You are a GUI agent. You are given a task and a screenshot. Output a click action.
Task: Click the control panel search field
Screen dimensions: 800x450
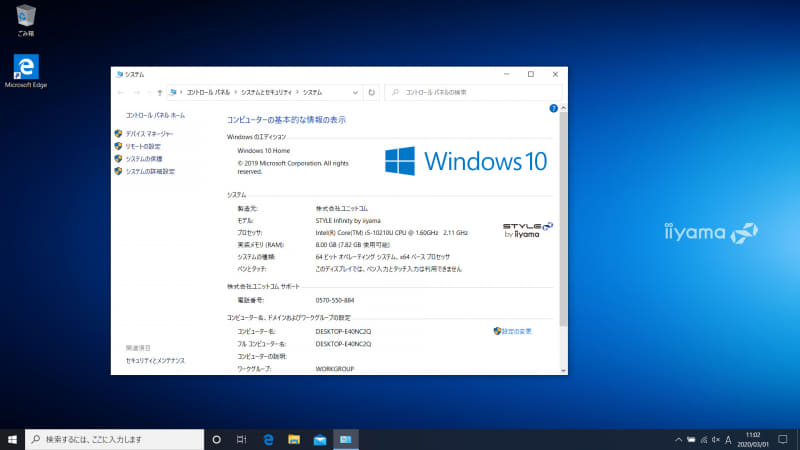[473, 92]
